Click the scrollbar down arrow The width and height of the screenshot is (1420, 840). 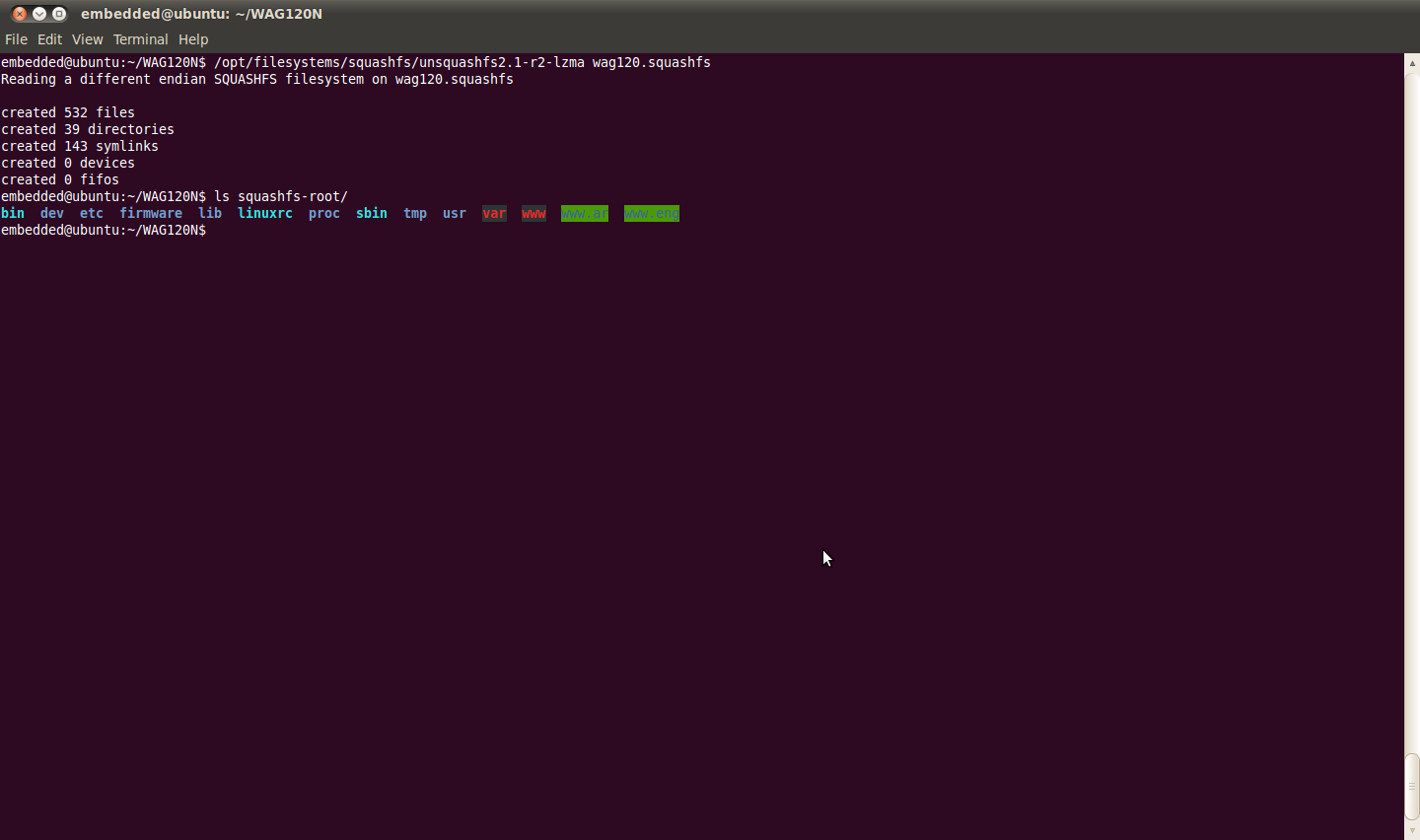pyautogui.click(x=1412, y=830)
